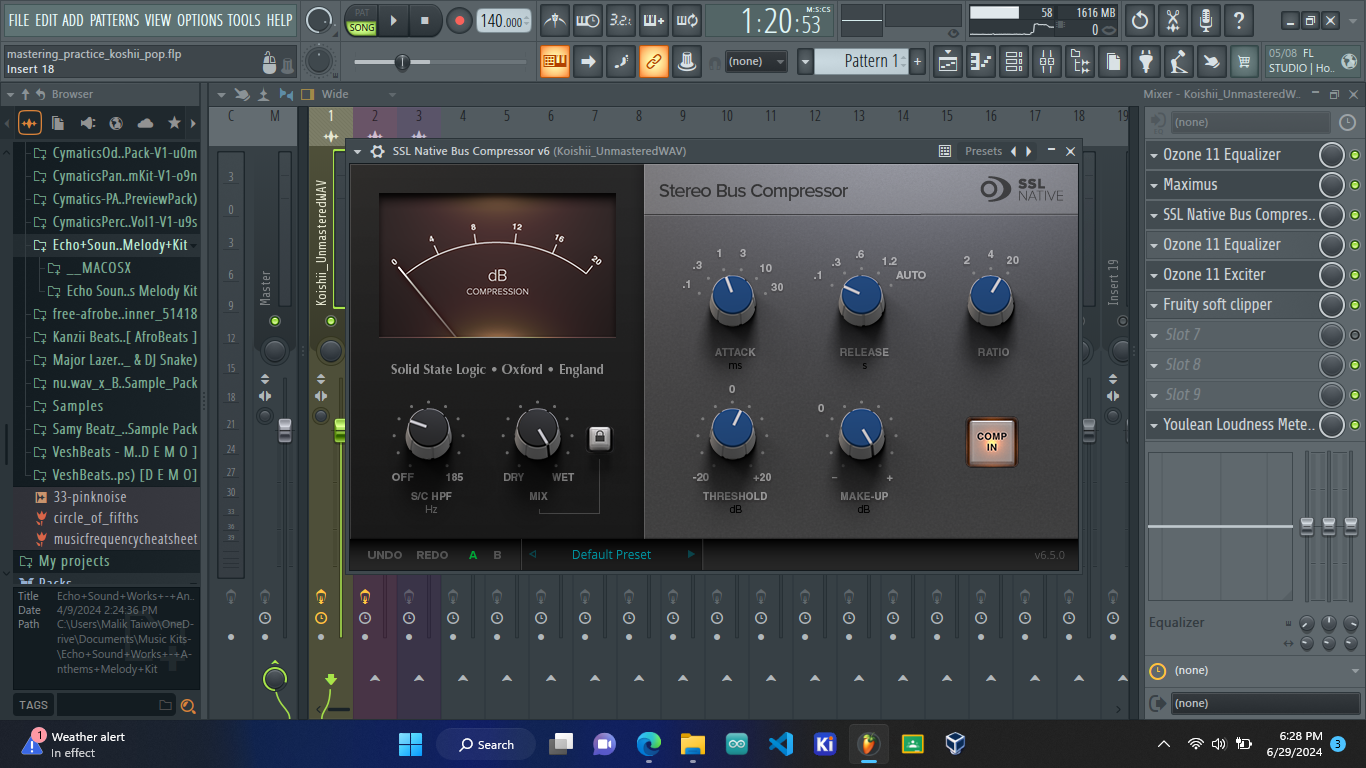Toggle the Slot 7 enable LED
The width and height of the screenshot is (1366, 768).
pyautogui.click(x=1355, y=335)
